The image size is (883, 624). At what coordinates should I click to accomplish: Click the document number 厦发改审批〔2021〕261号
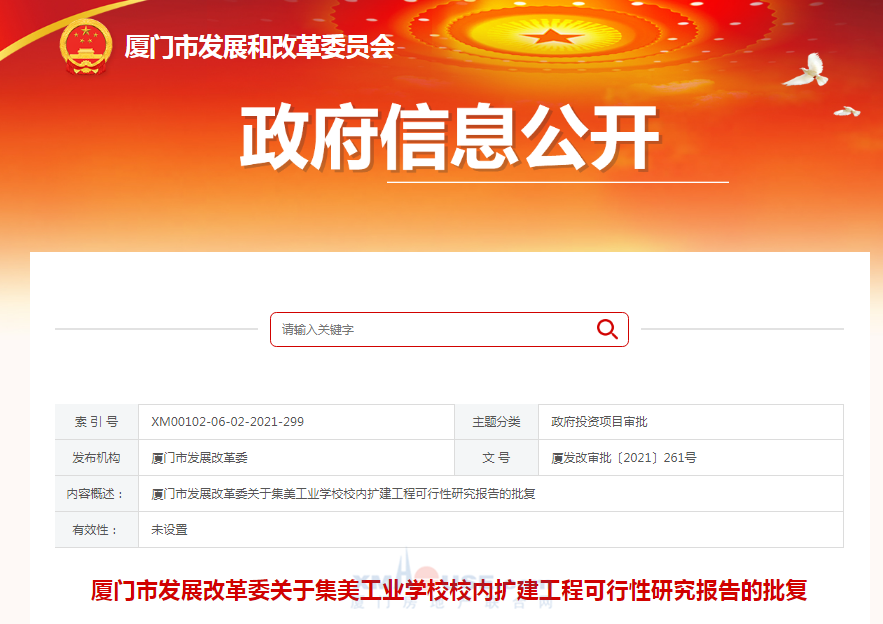click(x=623, y=458)
